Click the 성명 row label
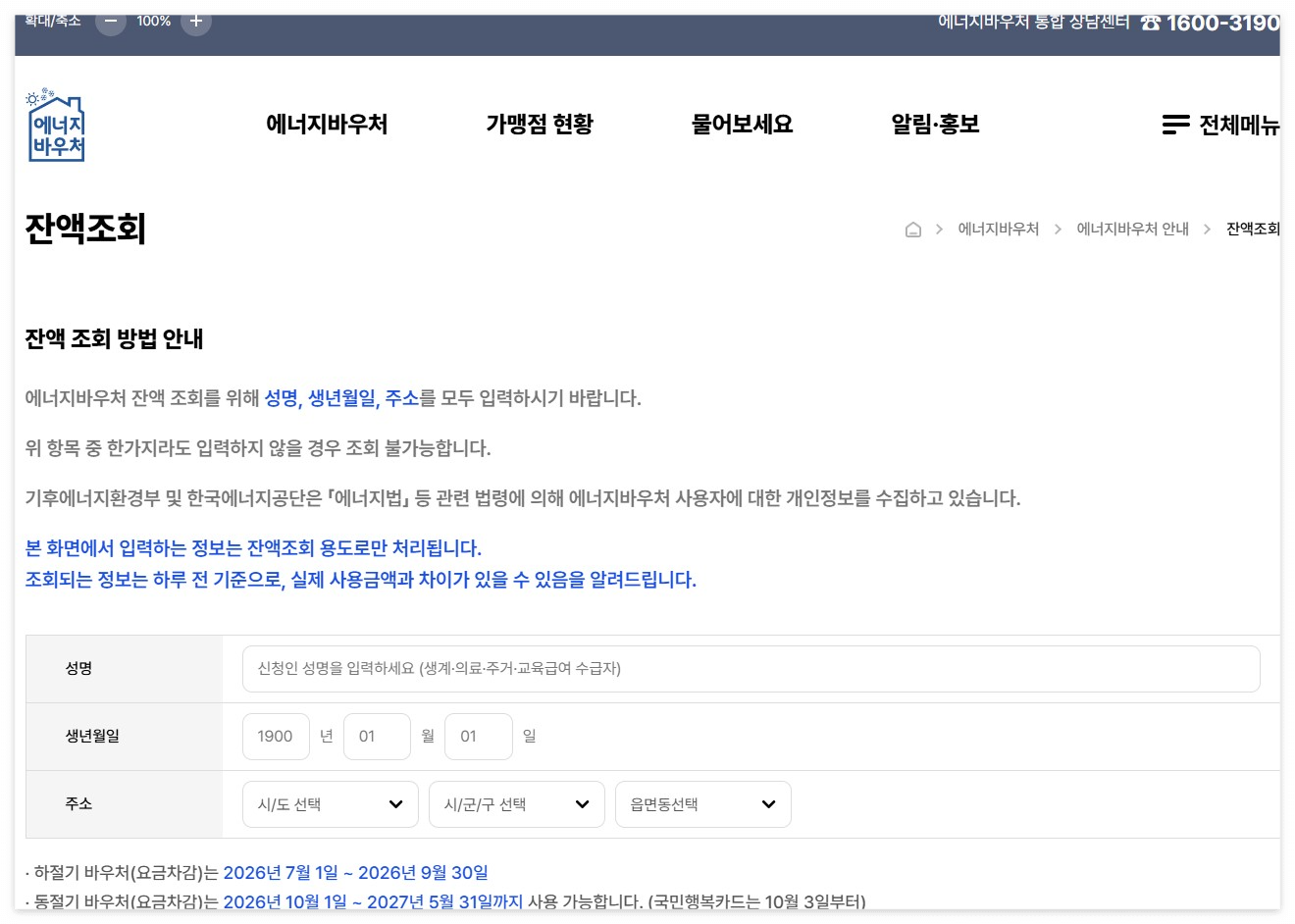This screenshot has width=1295, height=924. [x=78, y=668]
